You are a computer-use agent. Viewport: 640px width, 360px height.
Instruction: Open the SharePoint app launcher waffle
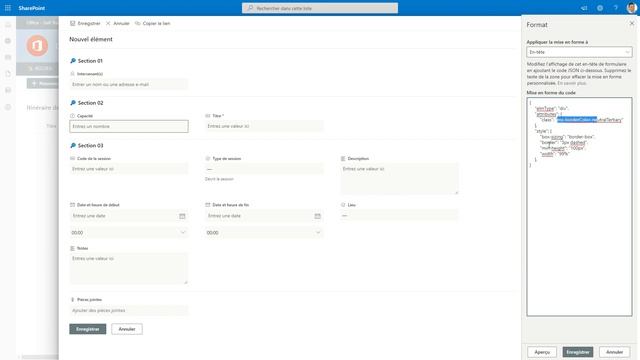(x=8, y=8)
